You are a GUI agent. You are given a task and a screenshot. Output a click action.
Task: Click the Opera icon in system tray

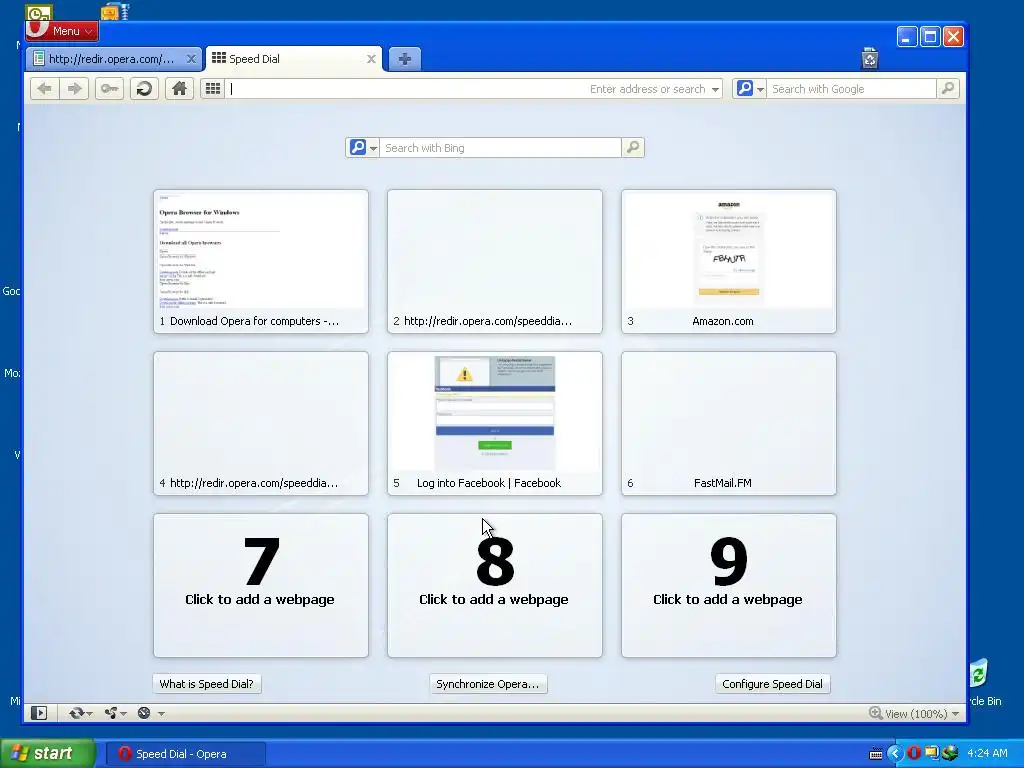[x=913, y=754]
